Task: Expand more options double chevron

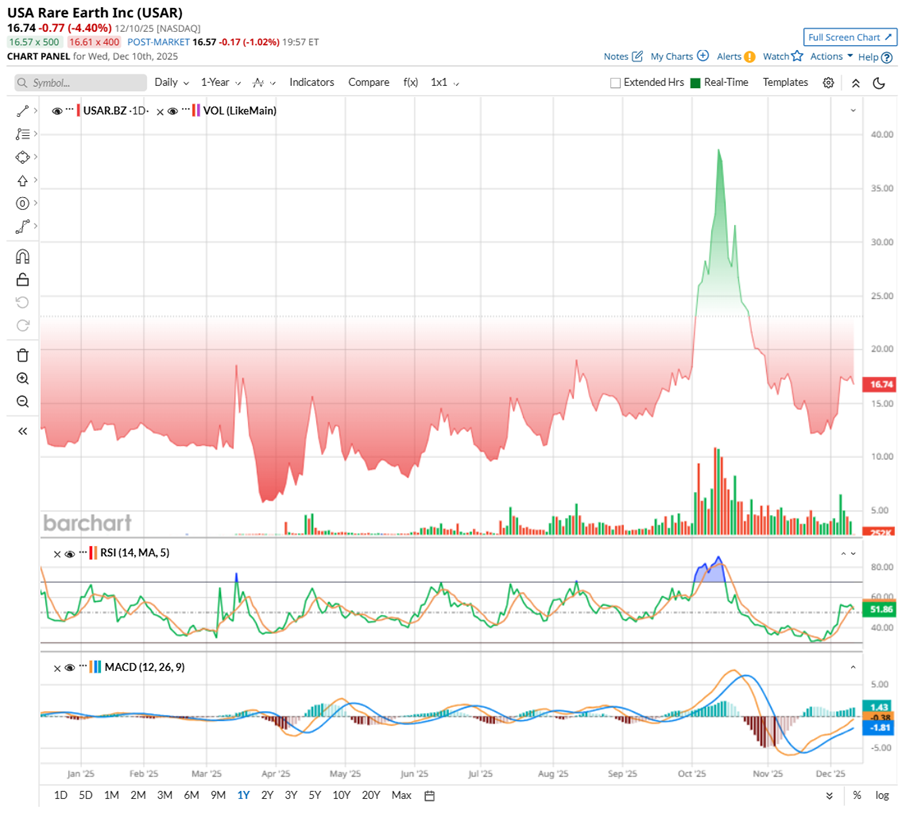Action: 829,796
